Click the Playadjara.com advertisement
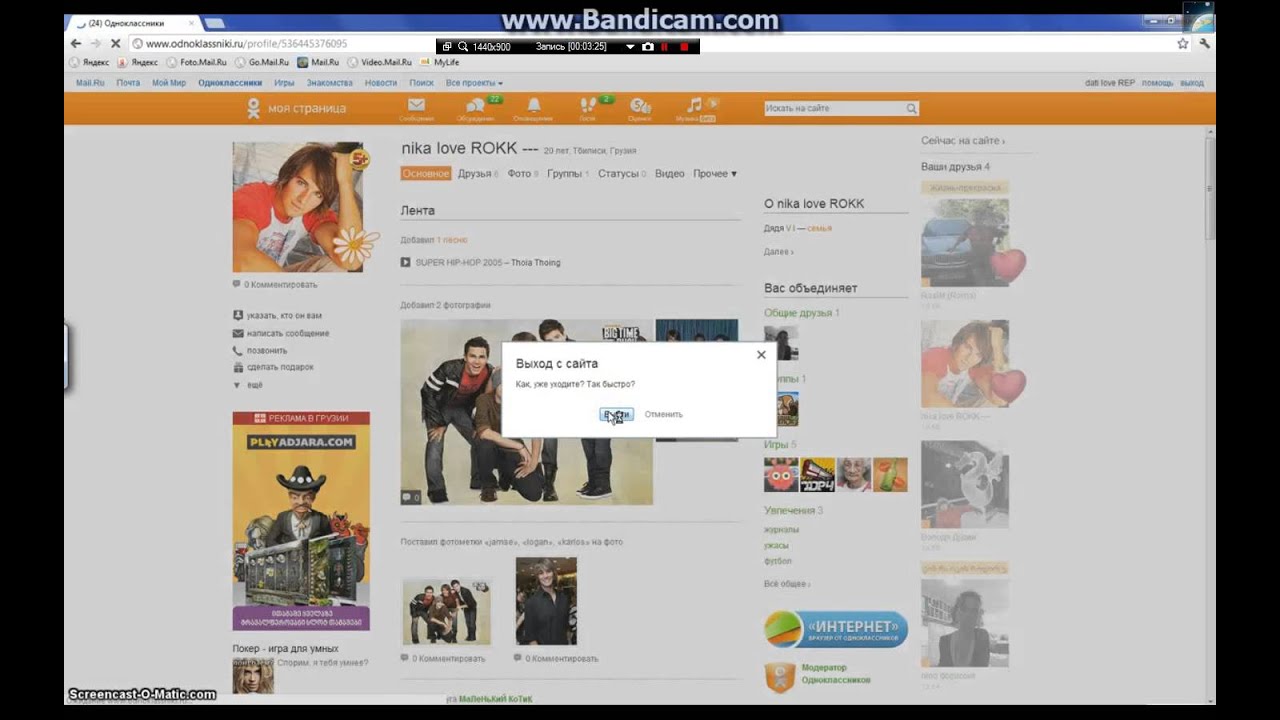This screenshot has width=1280, height=720. (x=301, y=521)
